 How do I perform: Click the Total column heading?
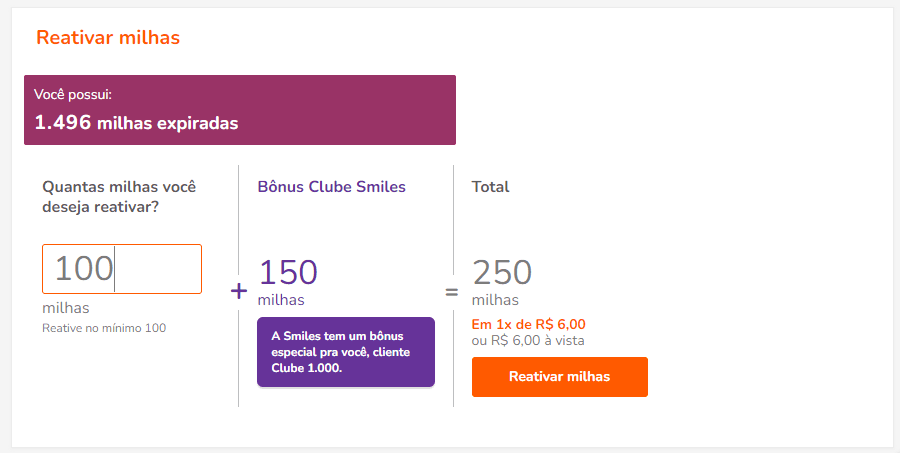[490, 187]
